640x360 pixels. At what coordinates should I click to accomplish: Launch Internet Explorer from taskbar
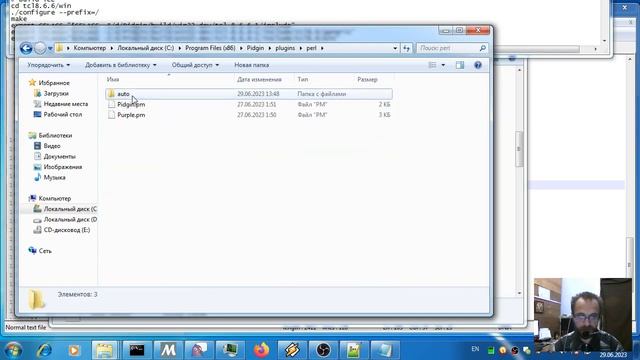(x=44, y=350)
